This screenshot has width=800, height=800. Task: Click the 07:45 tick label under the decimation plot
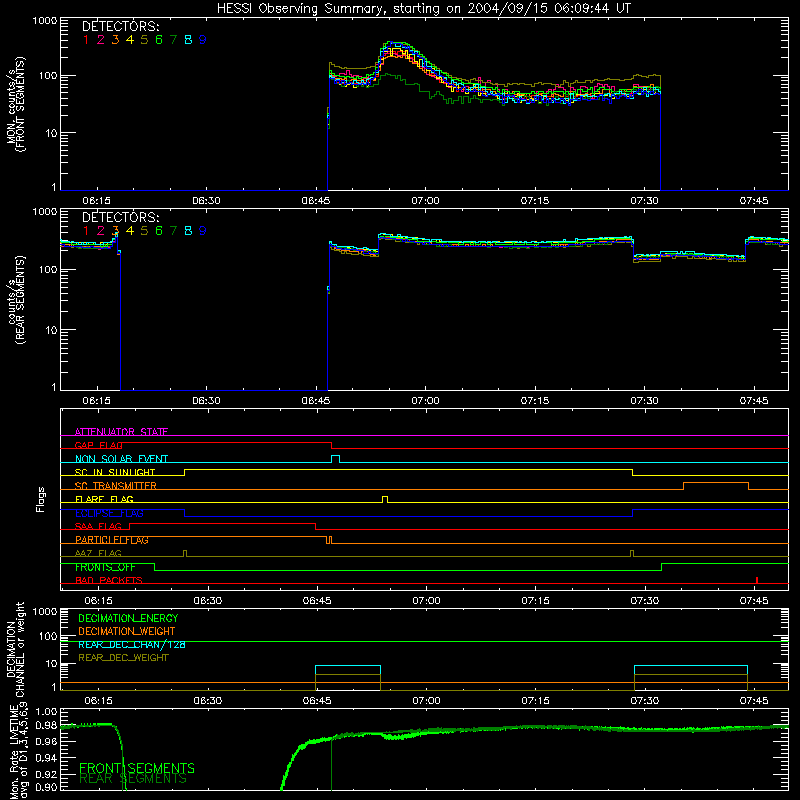(x=754, y=701)
